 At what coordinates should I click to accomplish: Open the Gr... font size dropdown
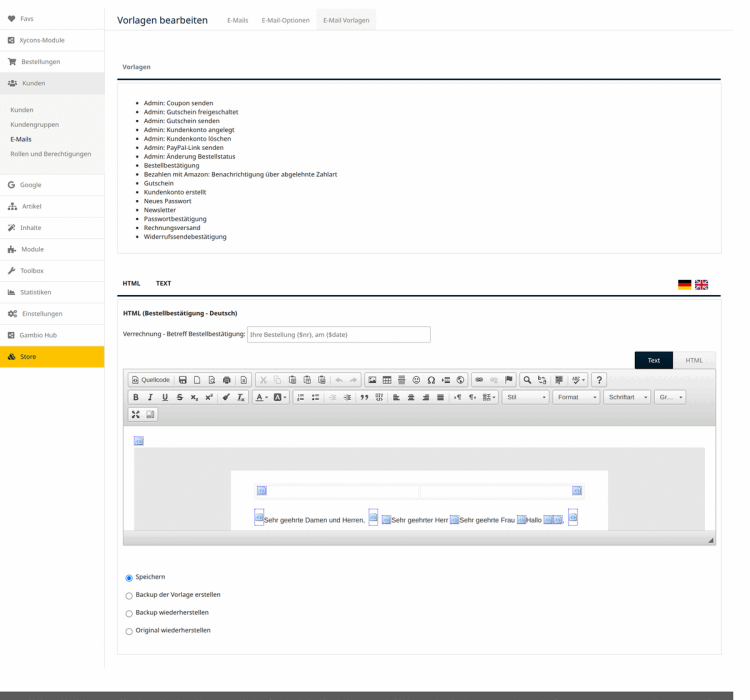click(x=670, y=397)
